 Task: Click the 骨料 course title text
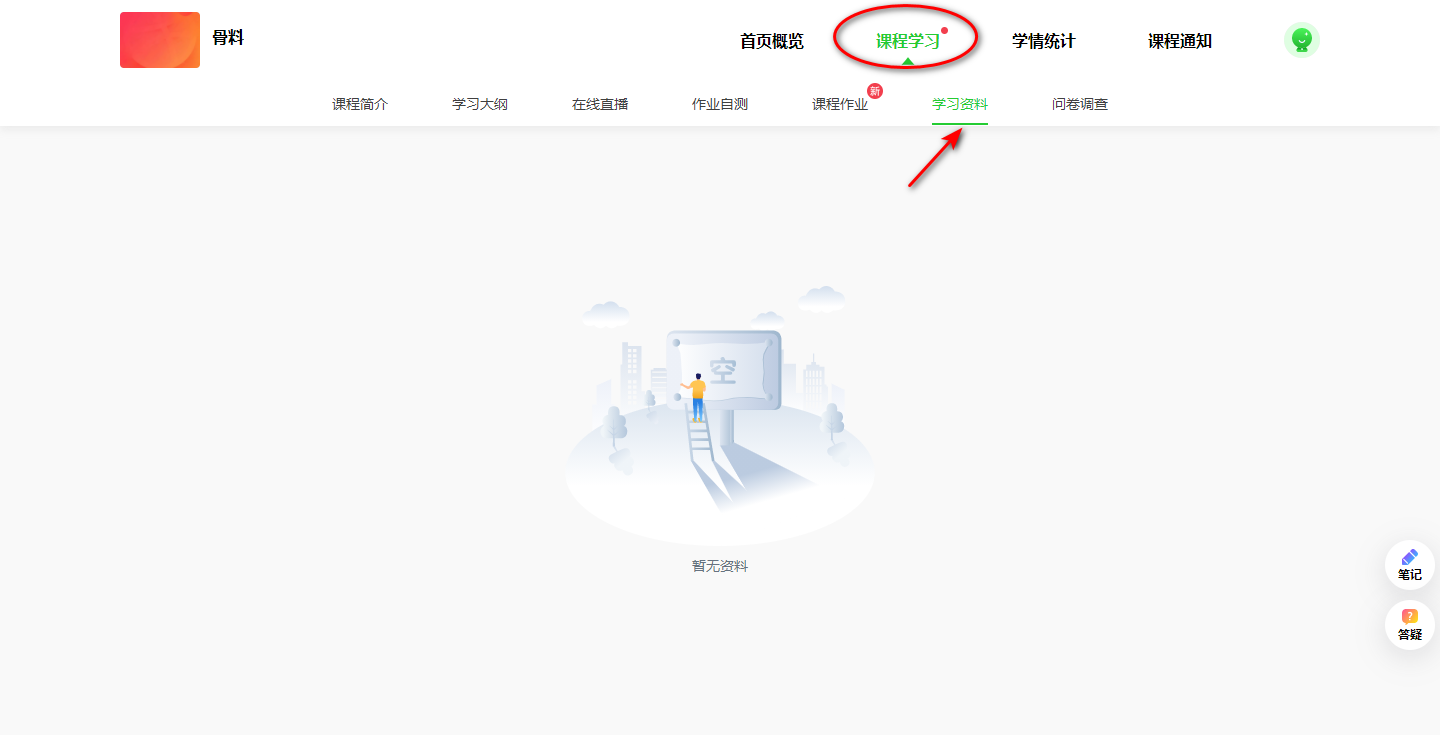click(228, 38)
